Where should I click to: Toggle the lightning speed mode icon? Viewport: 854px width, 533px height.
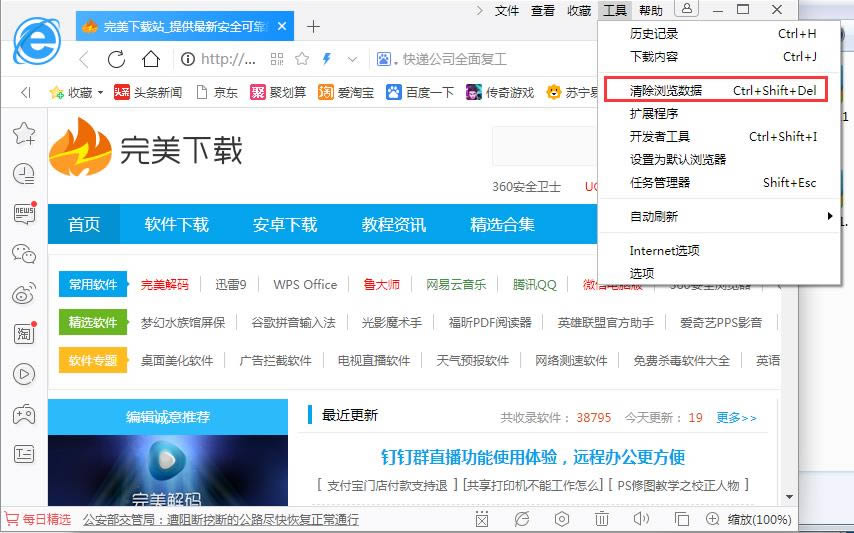(326, 59)
